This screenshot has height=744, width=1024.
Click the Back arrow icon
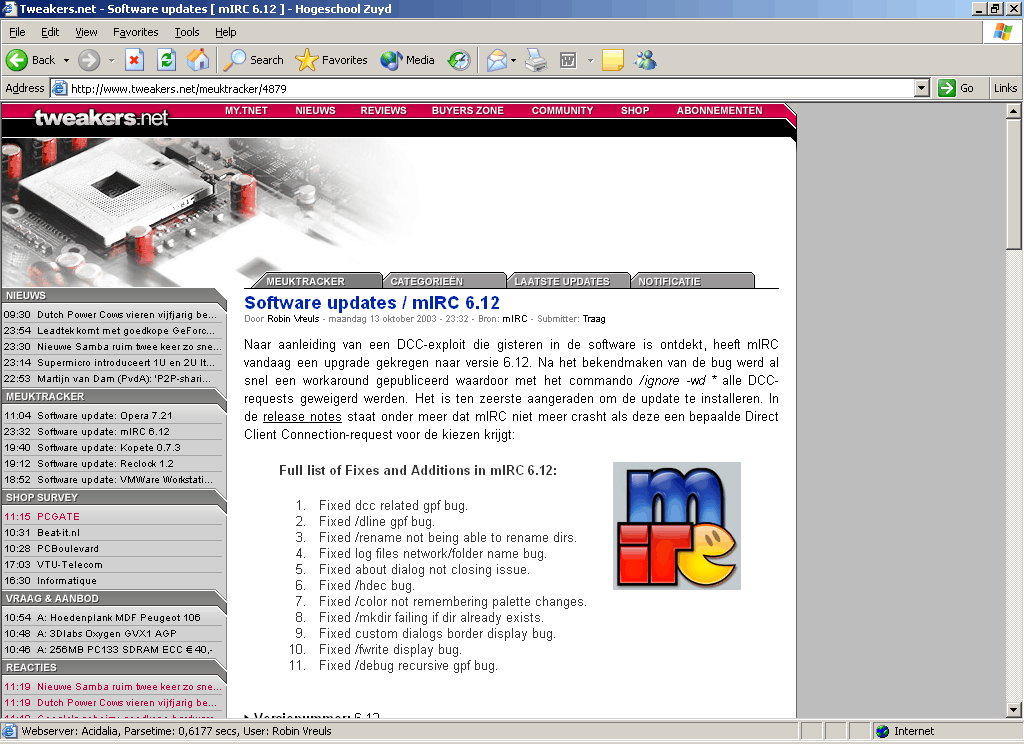coord(17,60)
